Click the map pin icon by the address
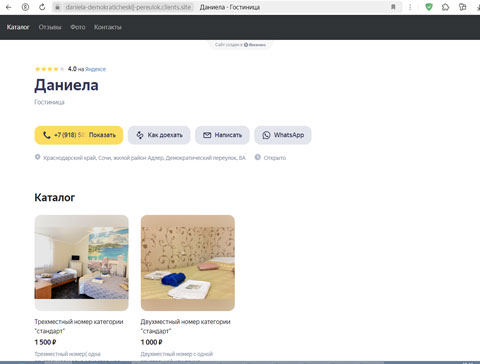Image resolution: width=480 pixels, height=364 pixels. (38, 157)
